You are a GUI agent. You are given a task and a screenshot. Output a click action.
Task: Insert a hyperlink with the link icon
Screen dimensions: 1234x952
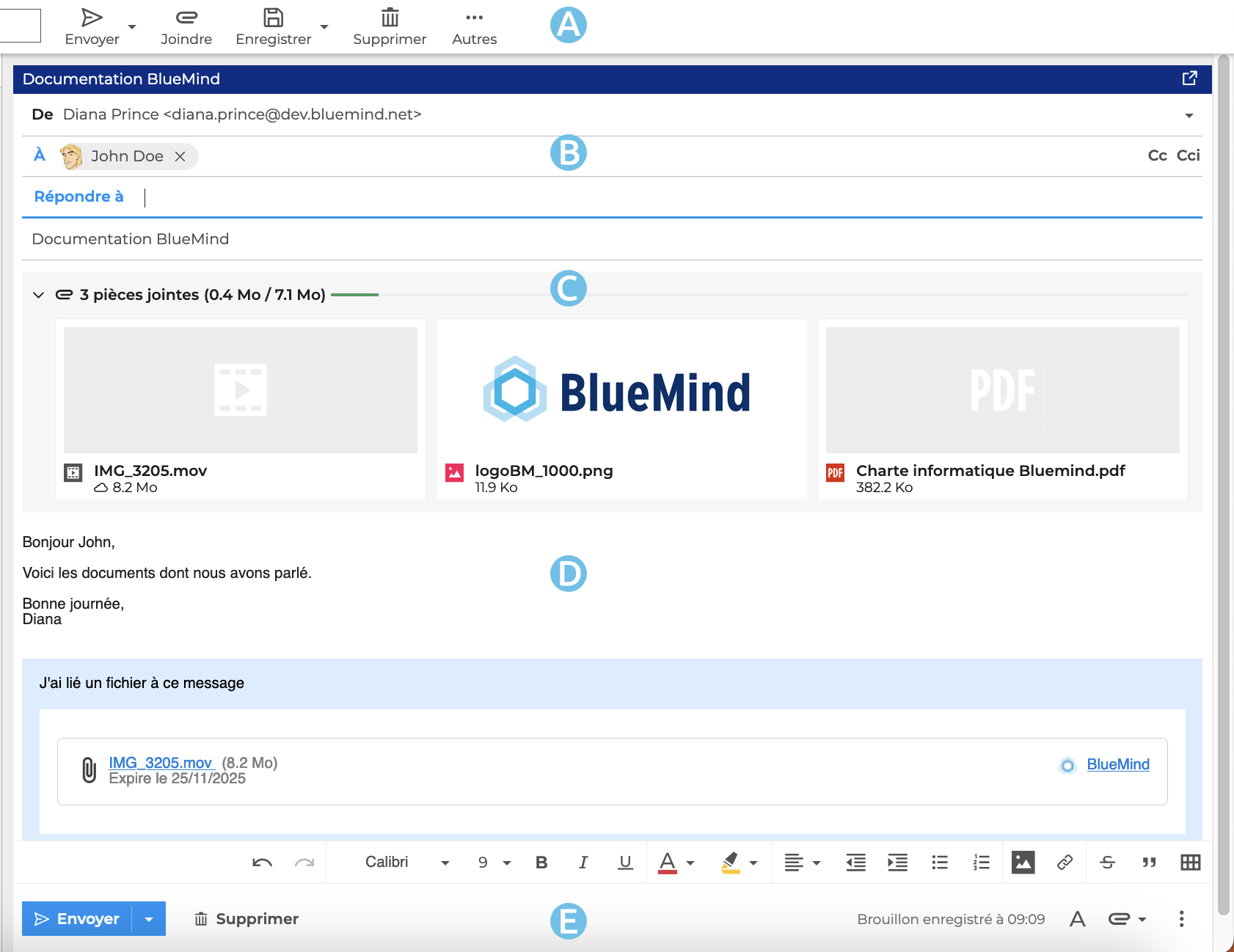point(1065,863)
